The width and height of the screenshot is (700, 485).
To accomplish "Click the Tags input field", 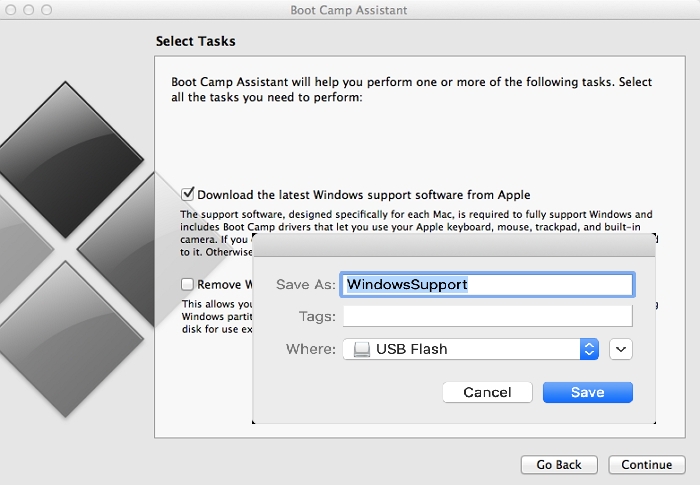I will pyautogui.click(x=488, y=316).
